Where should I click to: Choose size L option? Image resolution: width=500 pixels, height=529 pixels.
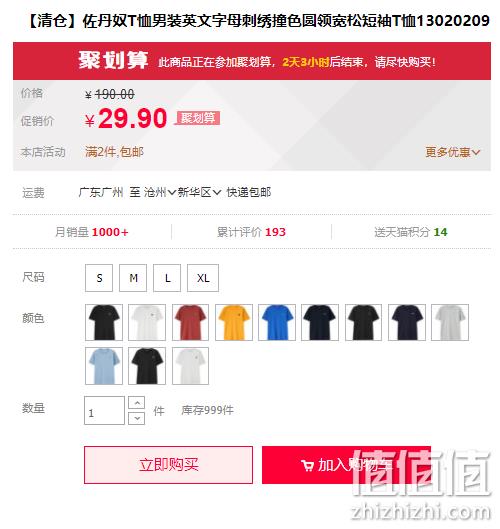coord(167,278)
